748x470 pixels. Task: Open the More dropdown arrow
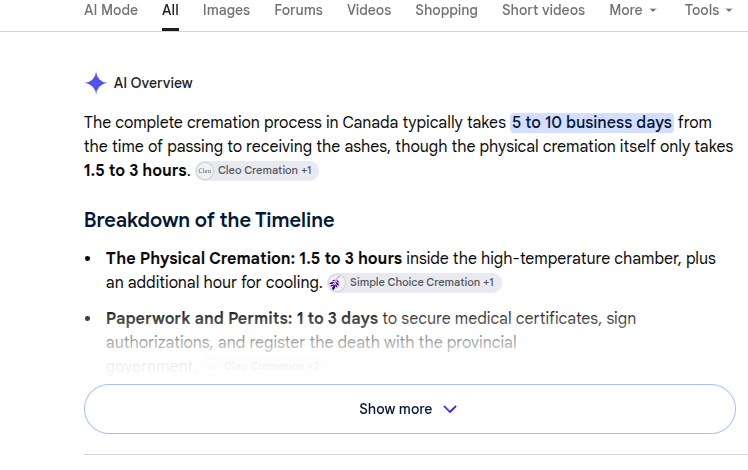click(x=653, y=10)
